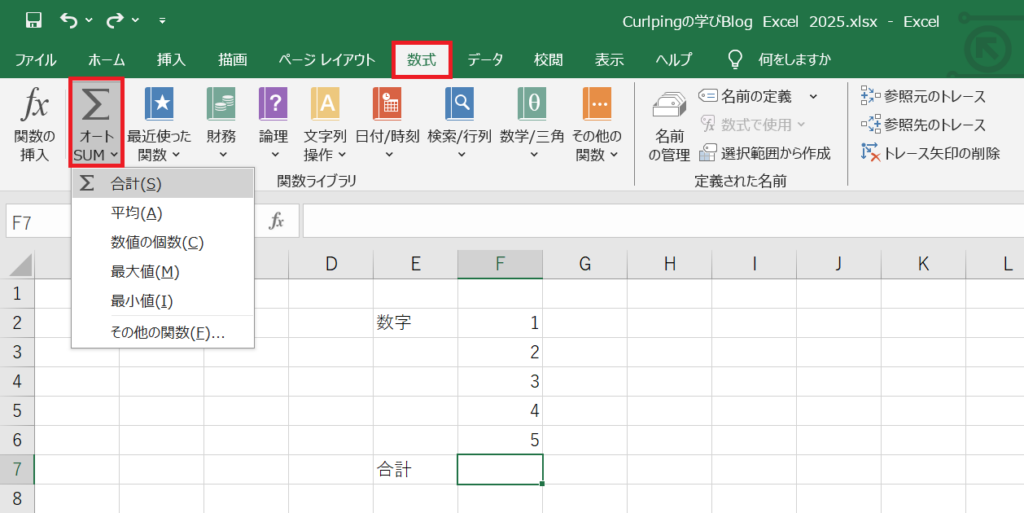Click 参照先のトレース

[x=923, y=125]
